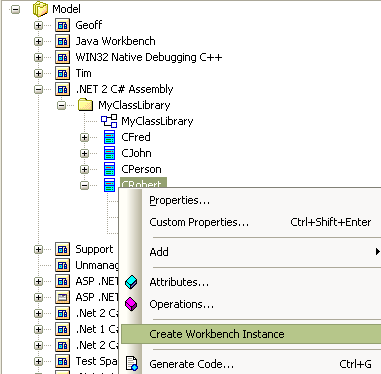Click the Tim package icon
The width and height of the screenshot is (381, 374).
(x=62, y=73)
